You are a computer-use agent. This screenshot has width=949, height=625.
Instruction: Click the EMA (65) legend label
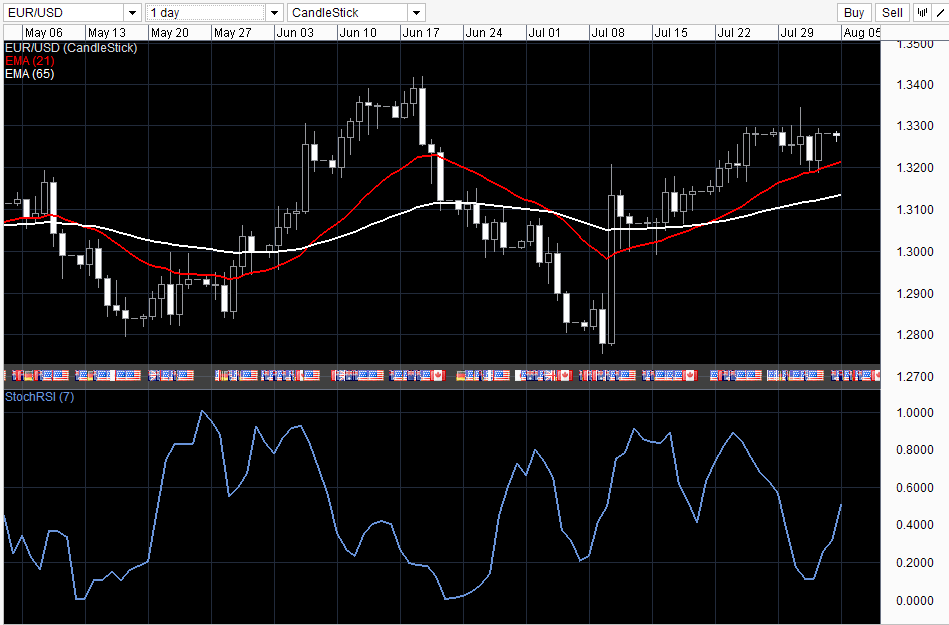coord(30,74)
